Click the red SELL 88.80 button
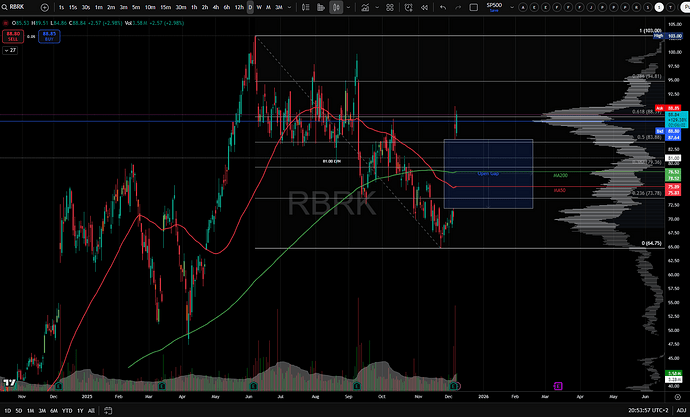Screen dimensions: 690x417 point(13,36)
